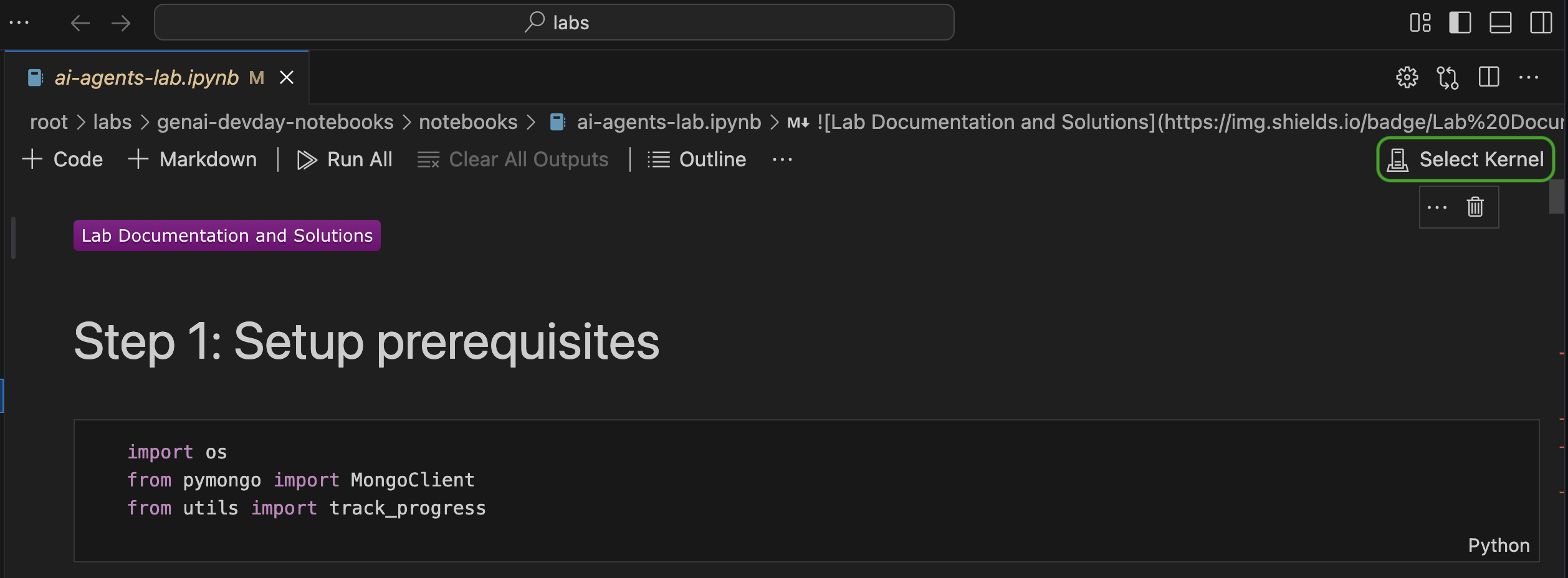Go forward with right arrow
Image resolution: width=1568 pixels, height=578 pixels.
point(121,23)
